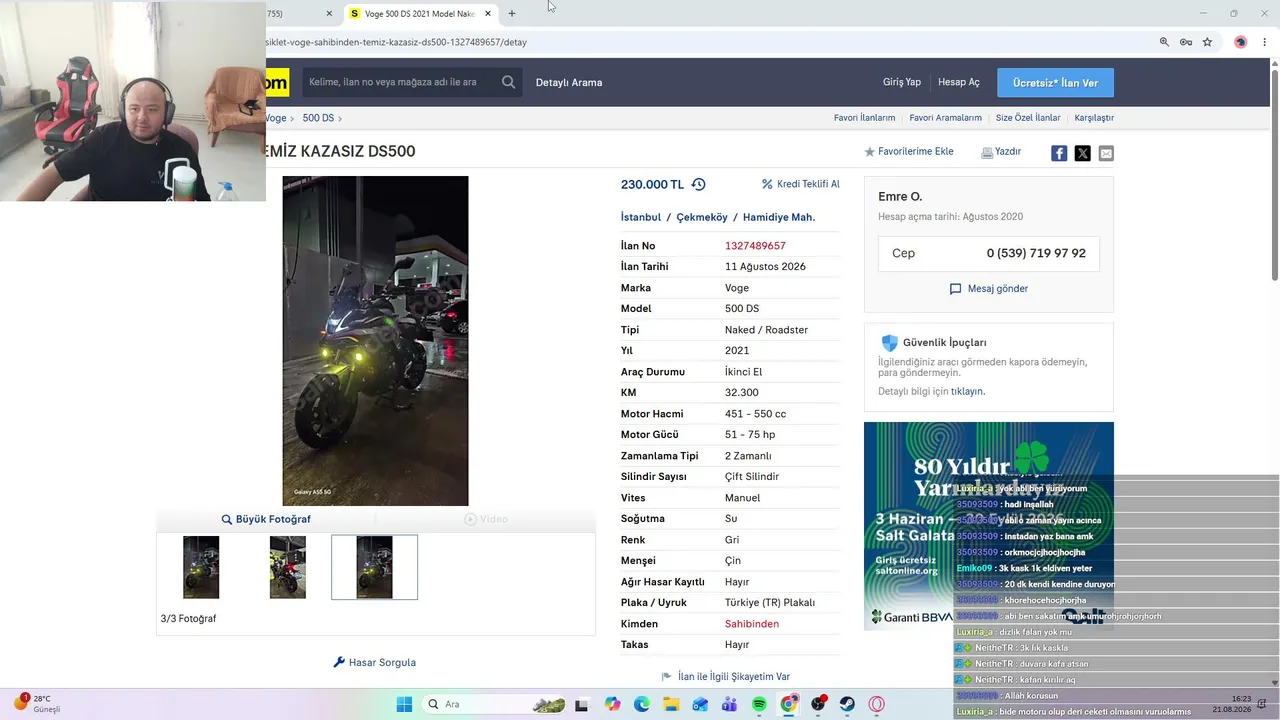Click the Çekmeköy district link
Viewport: 1280px width, 720px height.
702,217
